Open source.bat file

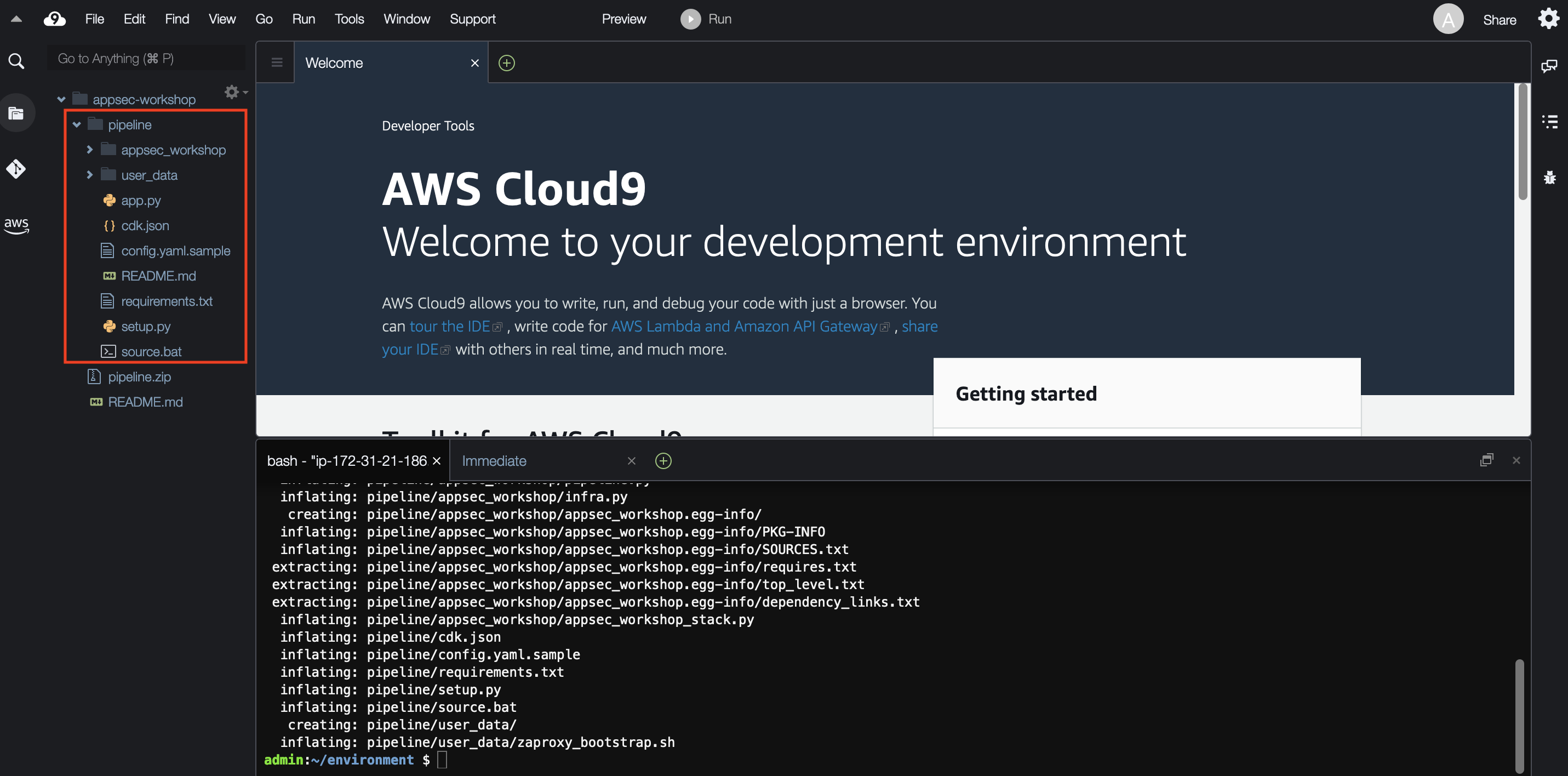click(x=151, y=351)
